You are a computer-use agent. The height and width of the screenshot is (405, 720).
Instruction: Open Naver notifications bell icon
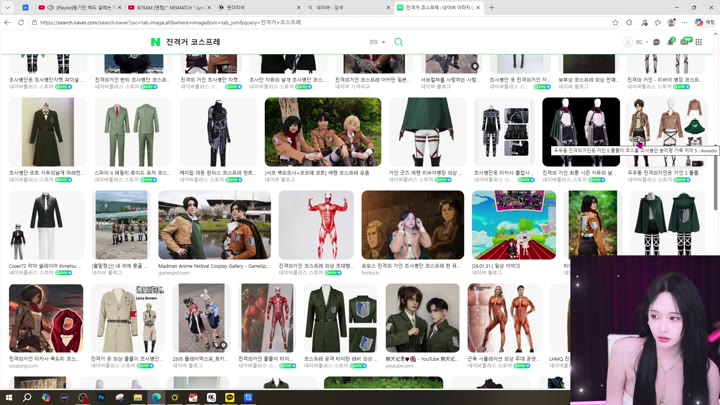point(670,42)
